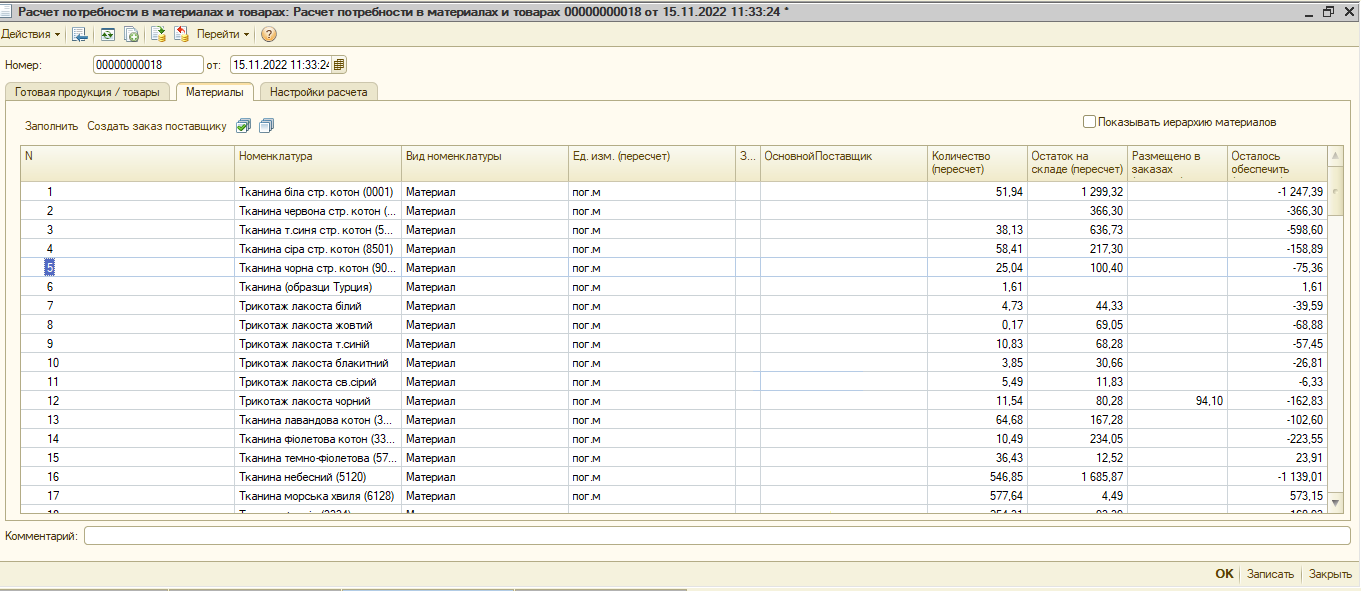The image size is (1361, 591).
Task: Open the 'Настройки расчета' tab
Action: point(318,92)
